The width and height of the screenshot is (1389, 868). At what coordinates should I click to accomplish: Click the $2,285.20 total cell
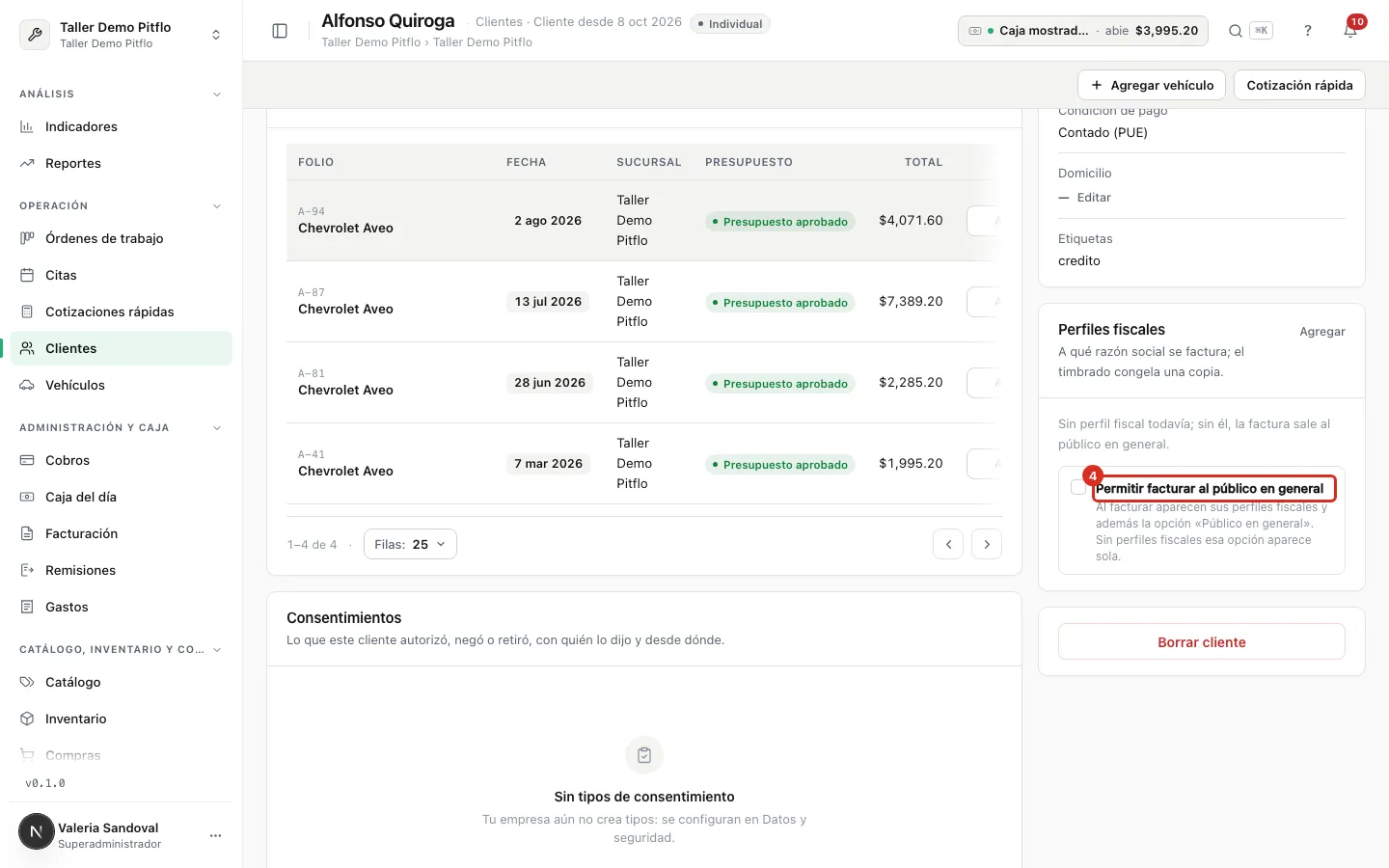[911, 383]
